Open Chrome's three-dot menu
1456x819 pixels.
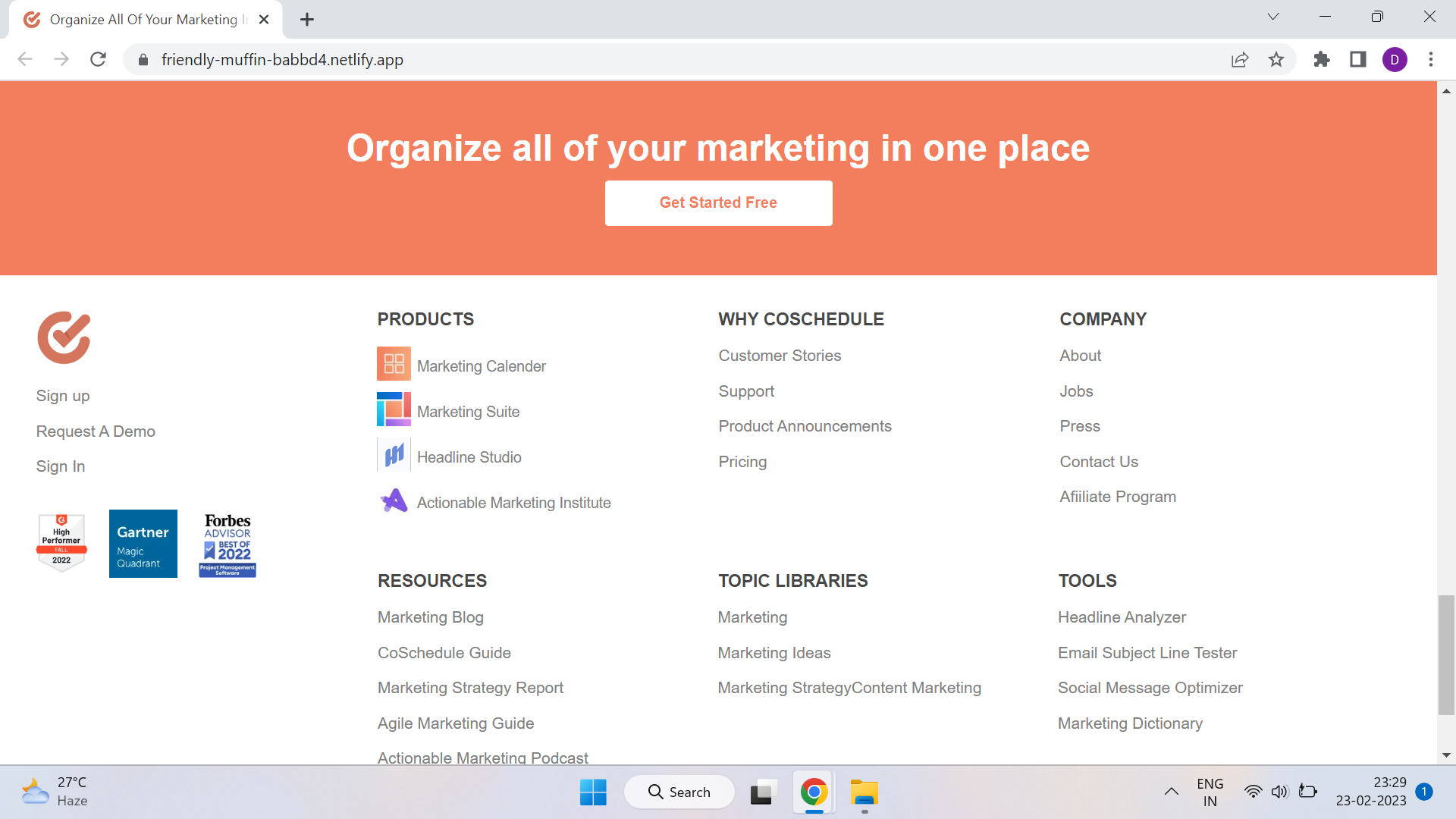tap(1432, 59)
